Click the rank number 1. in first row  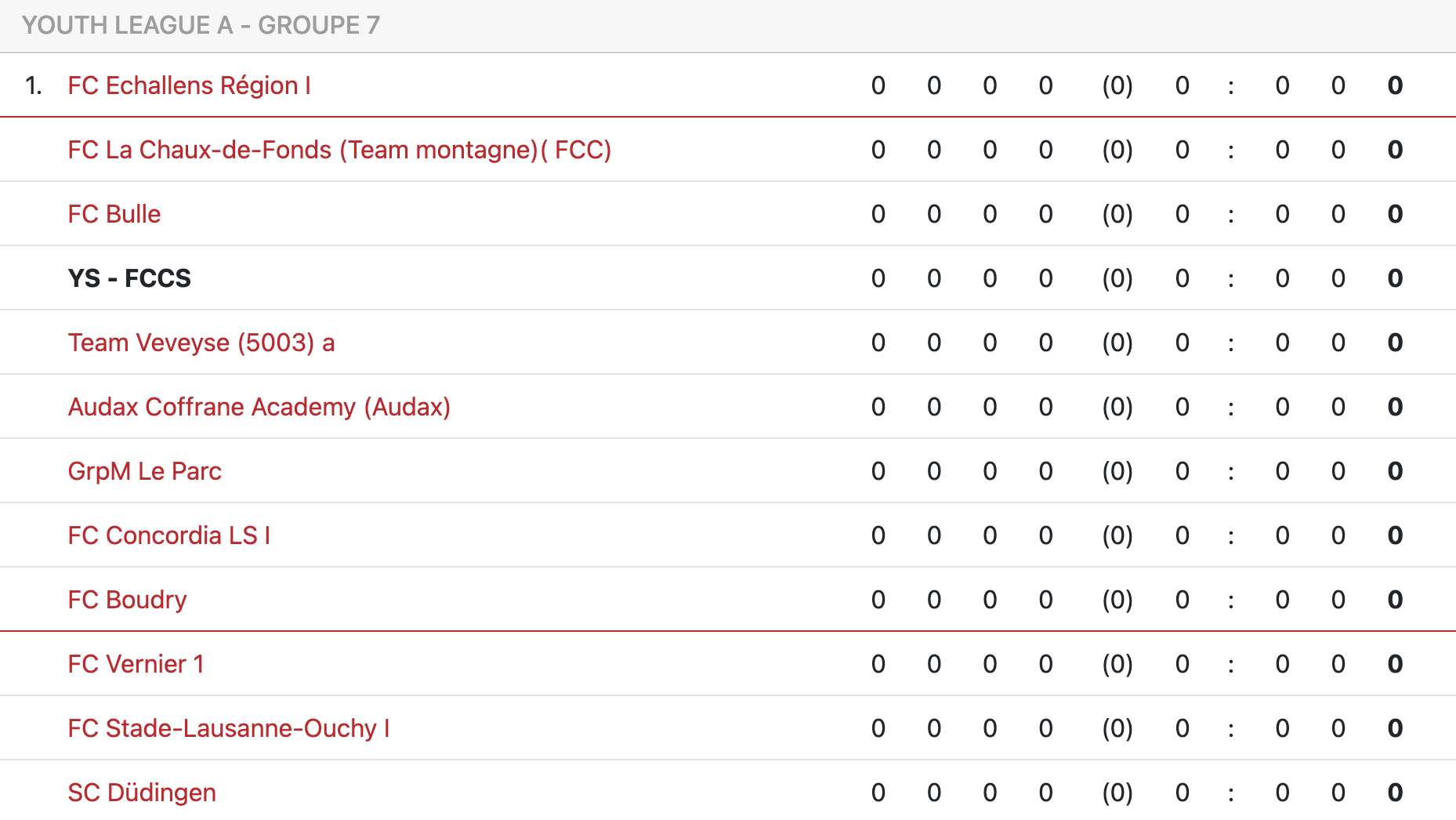[33, 85]
